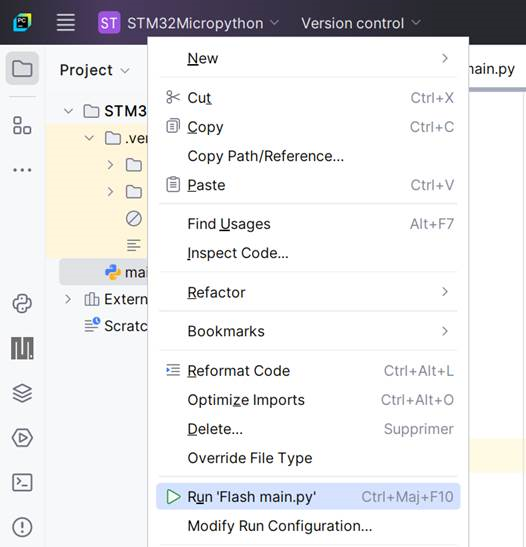Open the STM32Micropython project dropdown
526x547 pixels.
coord(203,23)
